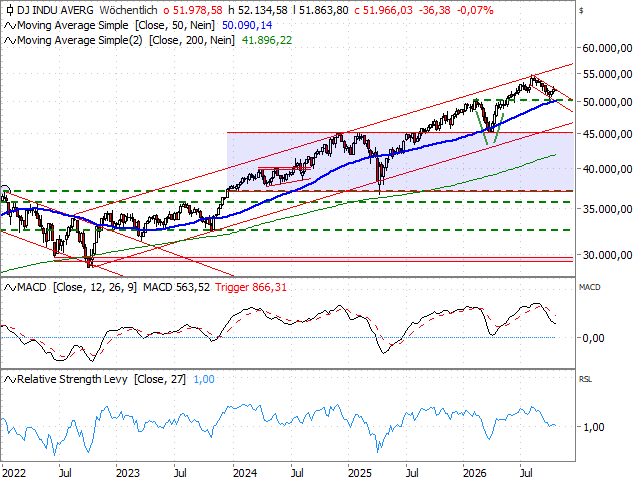This screenshot has width=640, height=480.
Task: Click the 50.000,00 price axis label
Action: coord(607,102)
